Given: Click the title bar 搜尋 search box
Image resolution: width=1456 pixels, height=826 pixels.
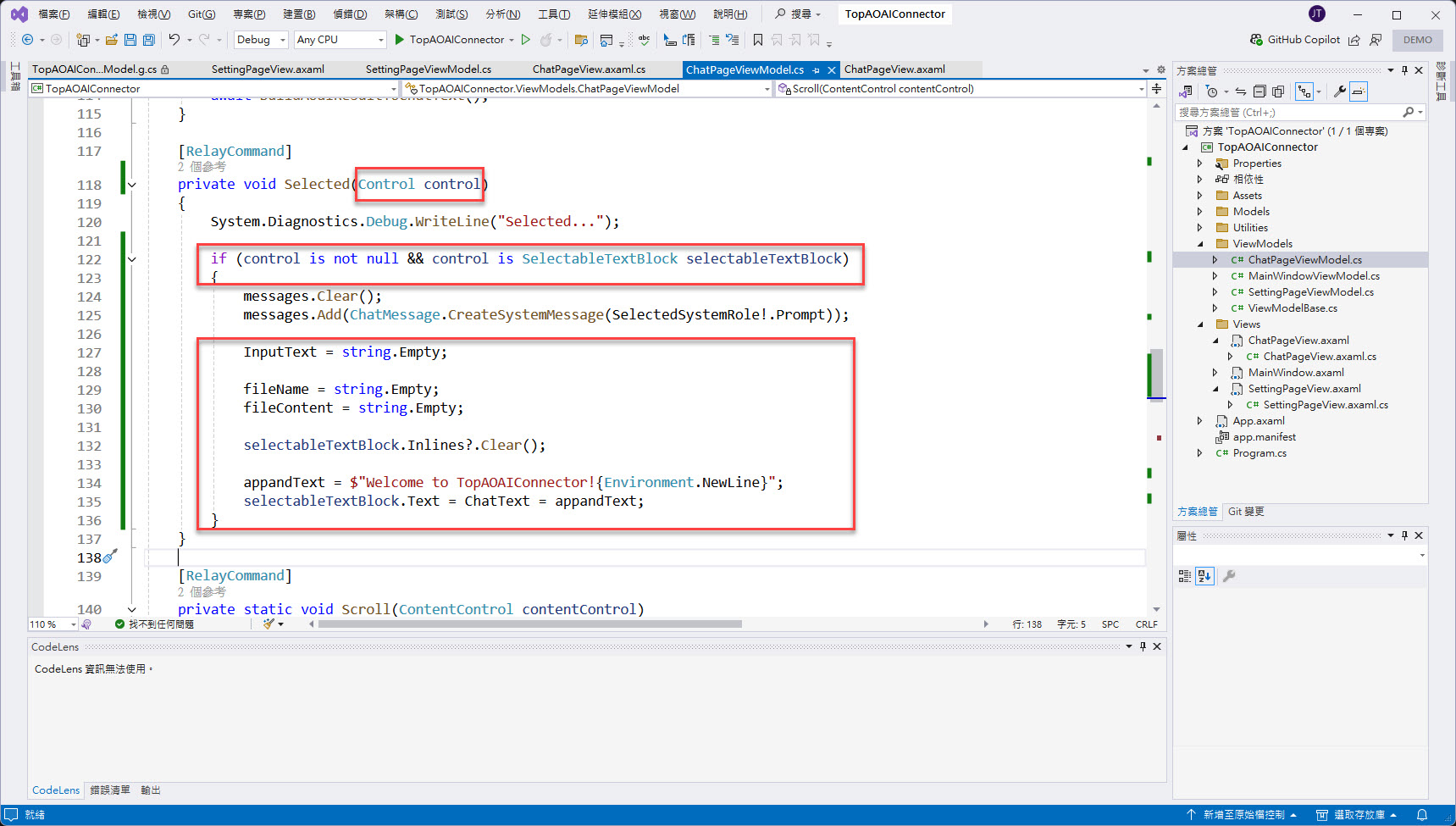Looking at the screenshot, I should pos(798,14).
